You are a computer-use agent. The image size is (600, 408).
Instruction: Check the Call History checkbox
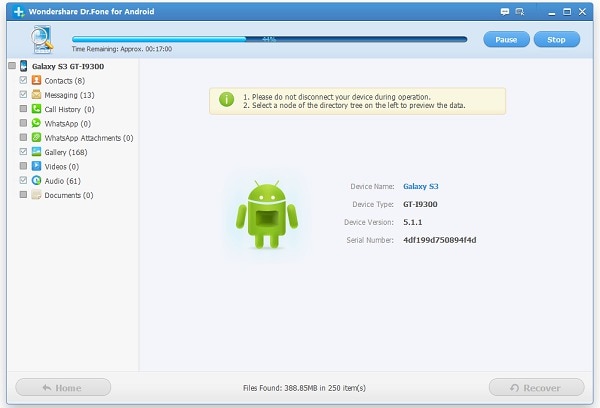pyautogui.click(x=23, y=108)
